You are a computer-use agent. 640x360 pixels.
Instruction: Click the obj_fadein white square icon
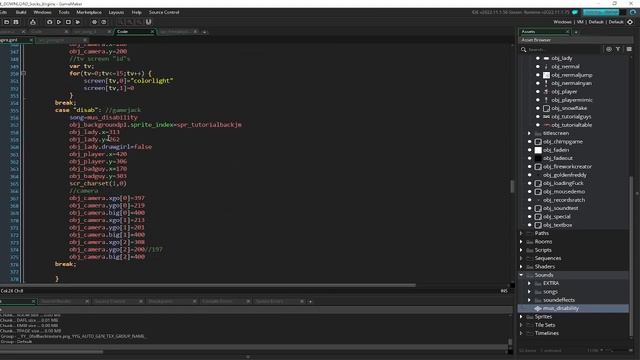tap(538, 150)
